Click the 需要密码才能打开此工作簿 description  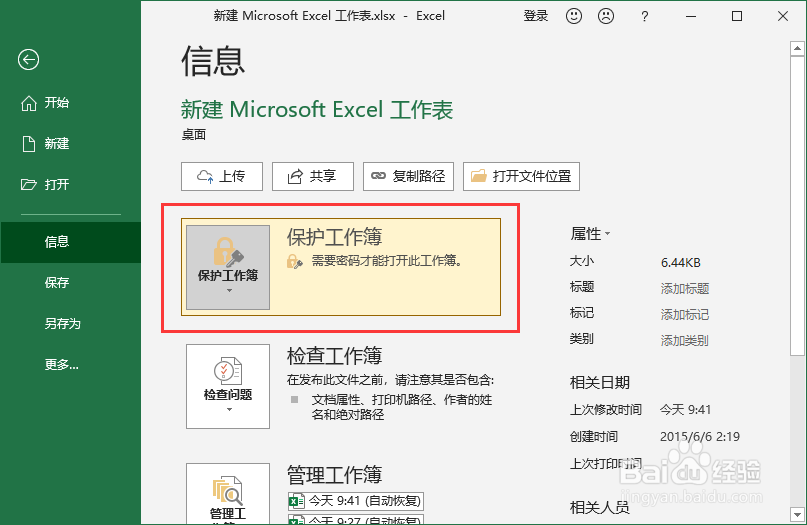[x=387, y=261]
